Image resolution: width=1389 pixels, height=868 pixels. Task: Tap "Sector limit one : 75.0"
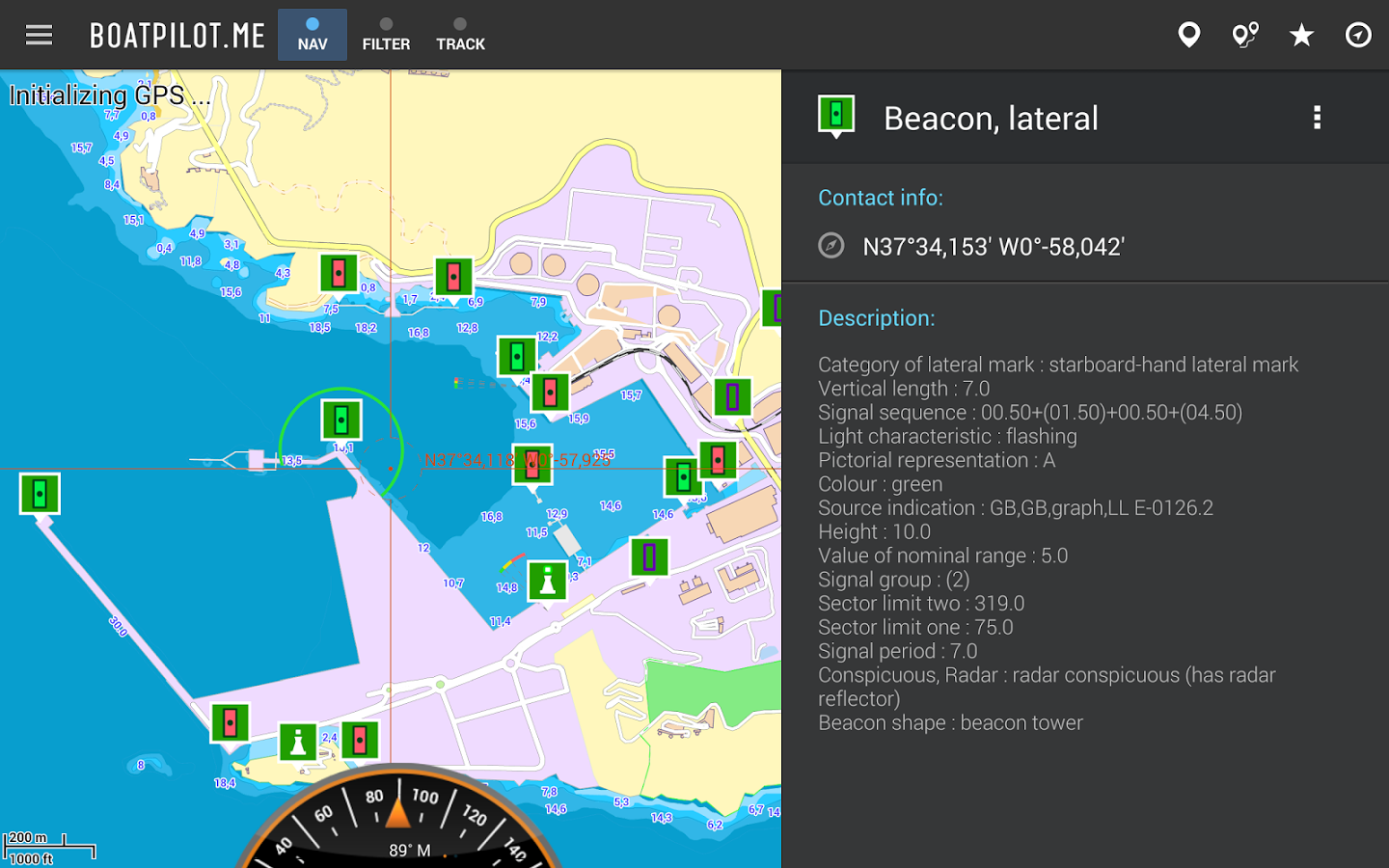click(915, 628)
